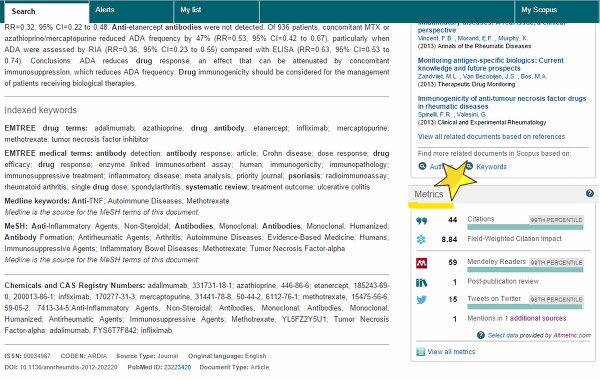This screenshot has height=380, width=600.
Task: Click the Citations quotation mark icon
Action: [421, 221]
